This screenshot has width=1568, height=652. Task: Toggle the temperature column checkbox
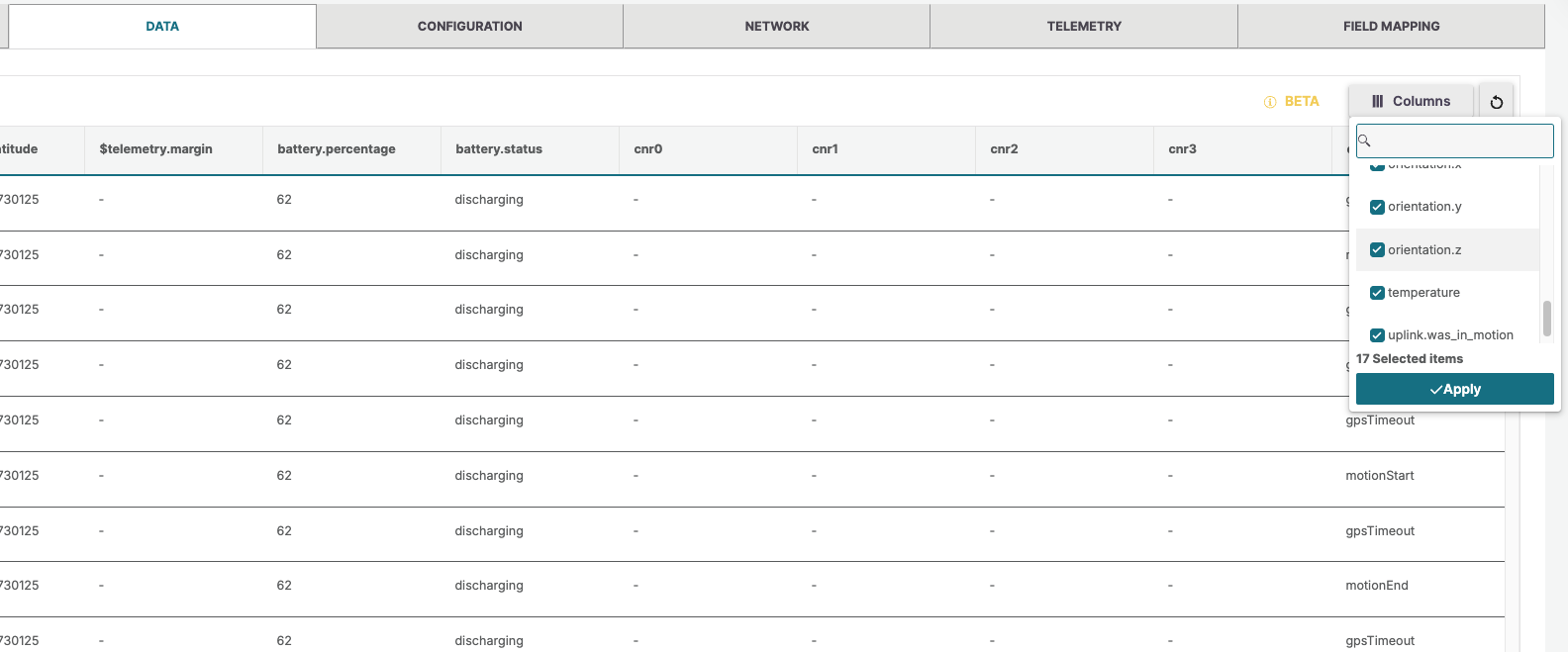coord(1377,293)
